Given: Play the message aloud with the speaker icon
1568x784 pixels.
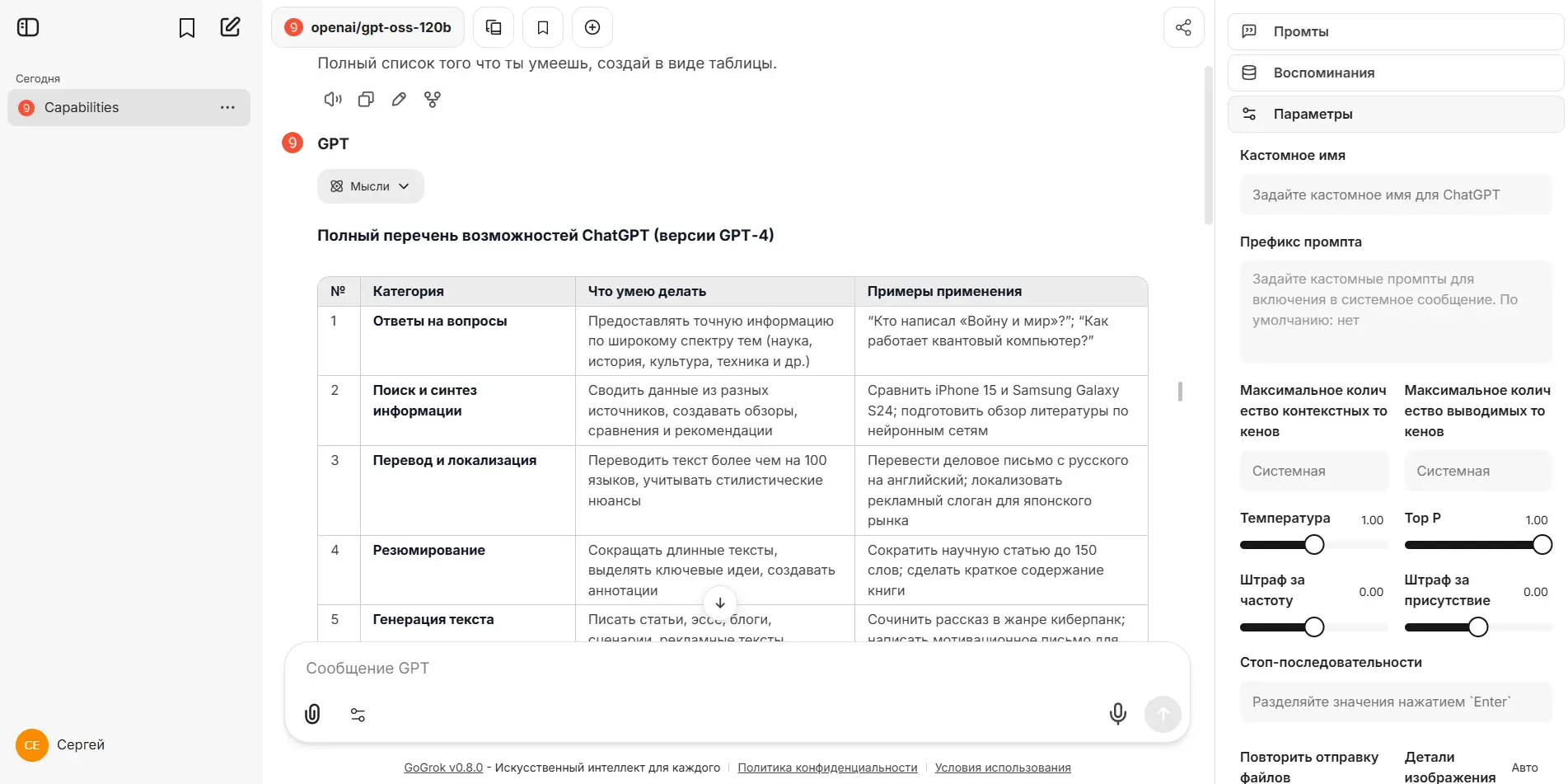Looking at the screenshot, I should pos(333,100).
